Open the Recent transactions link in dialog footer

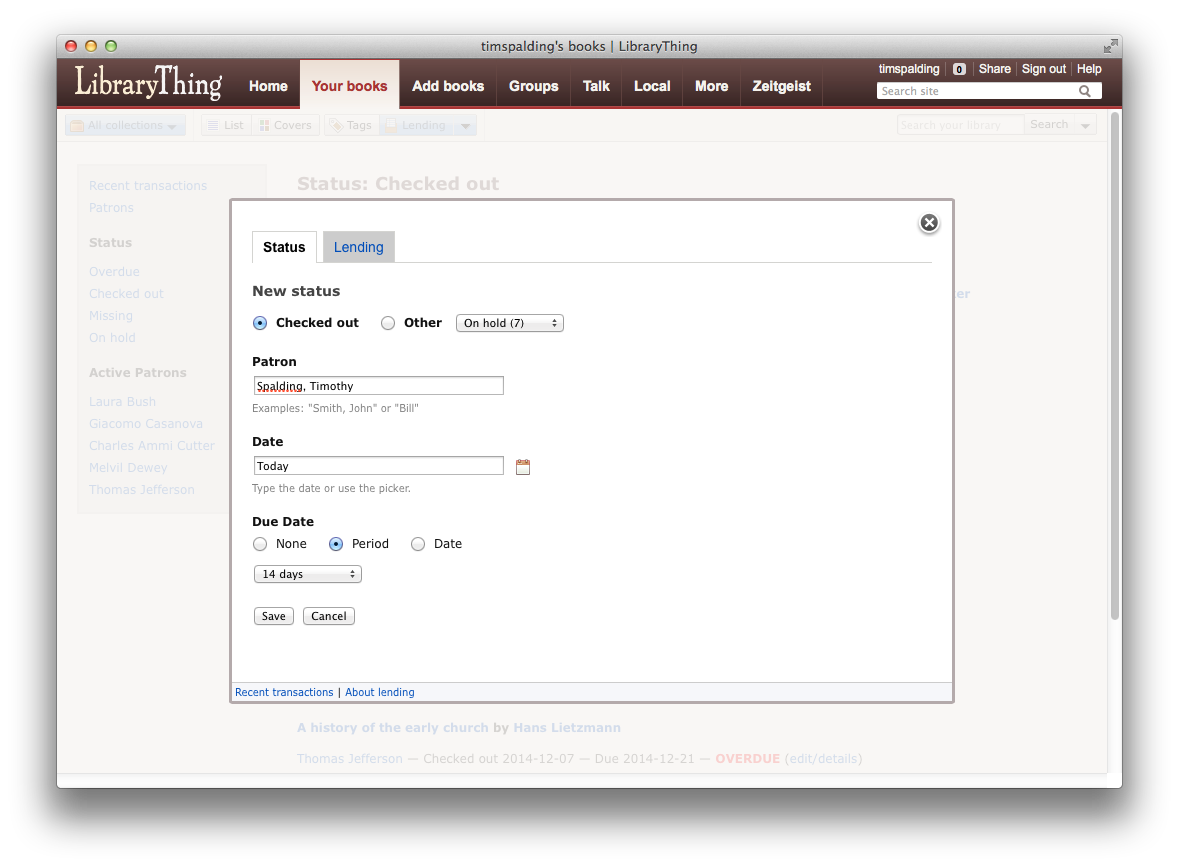tap(284, 692)
